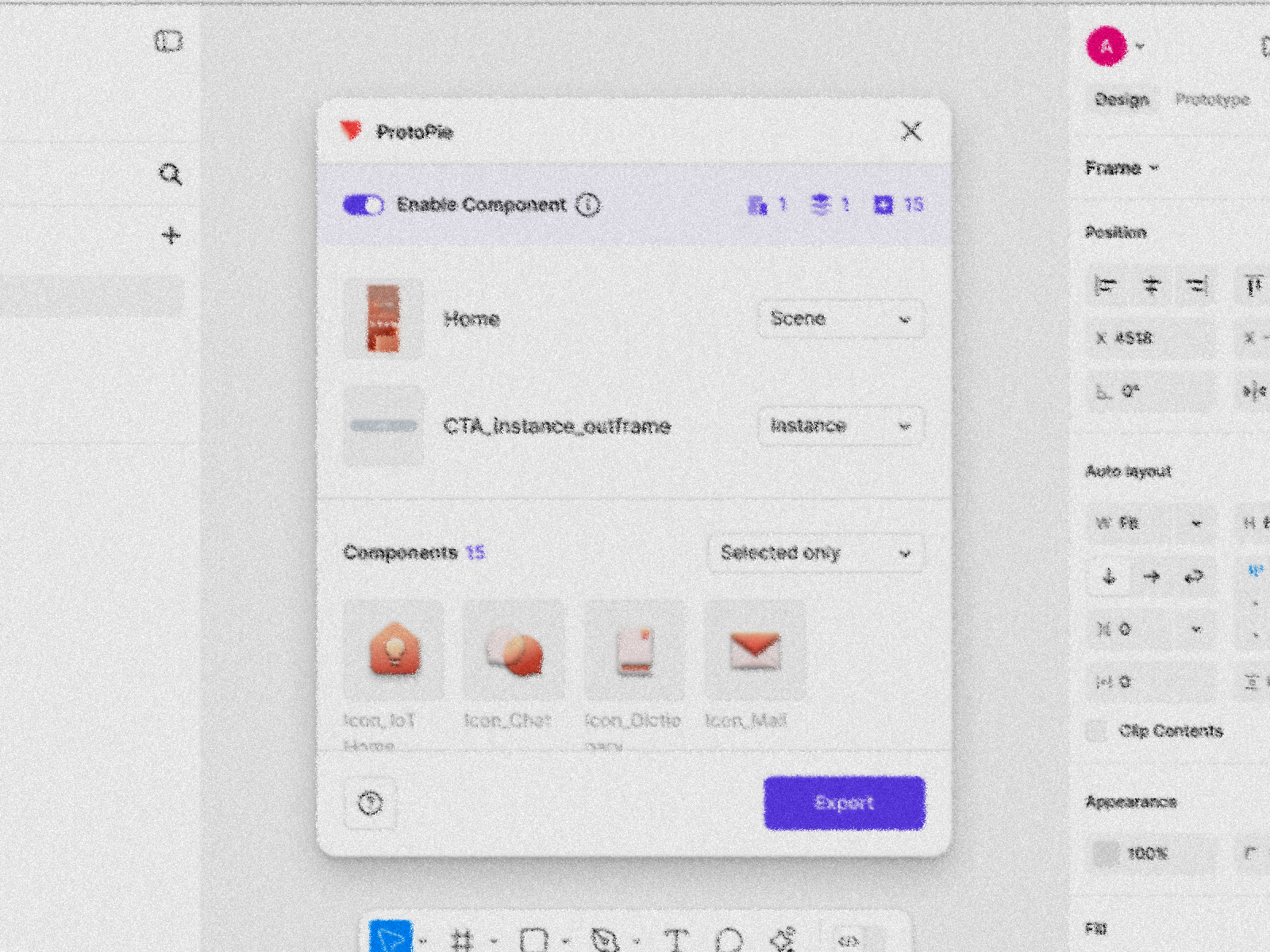Screen dimensions: 1270x952
Task: Click the search icon in left sidebar
Action: point(170,174)
